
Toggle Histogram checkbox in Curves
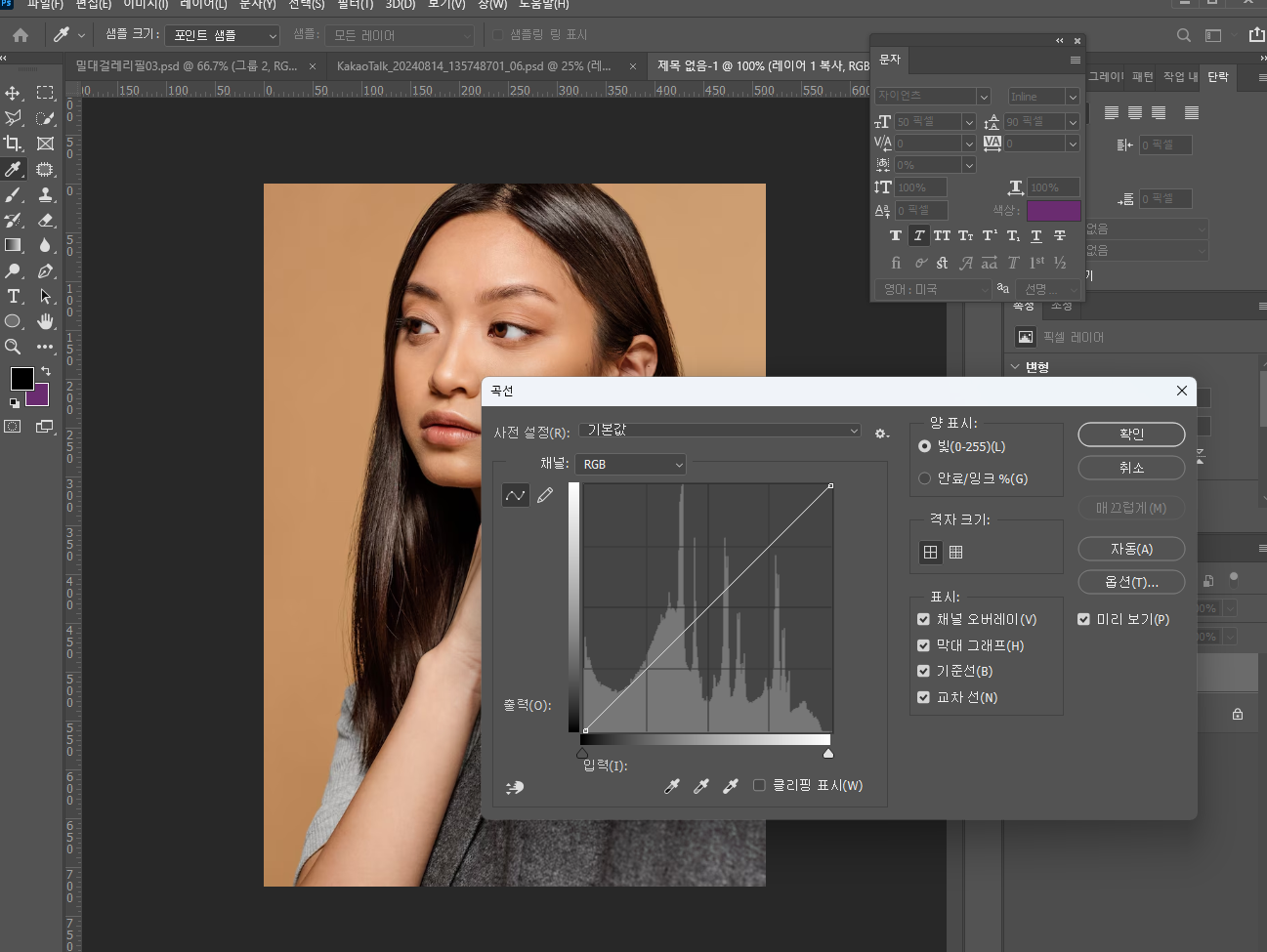tap(923, 645)
